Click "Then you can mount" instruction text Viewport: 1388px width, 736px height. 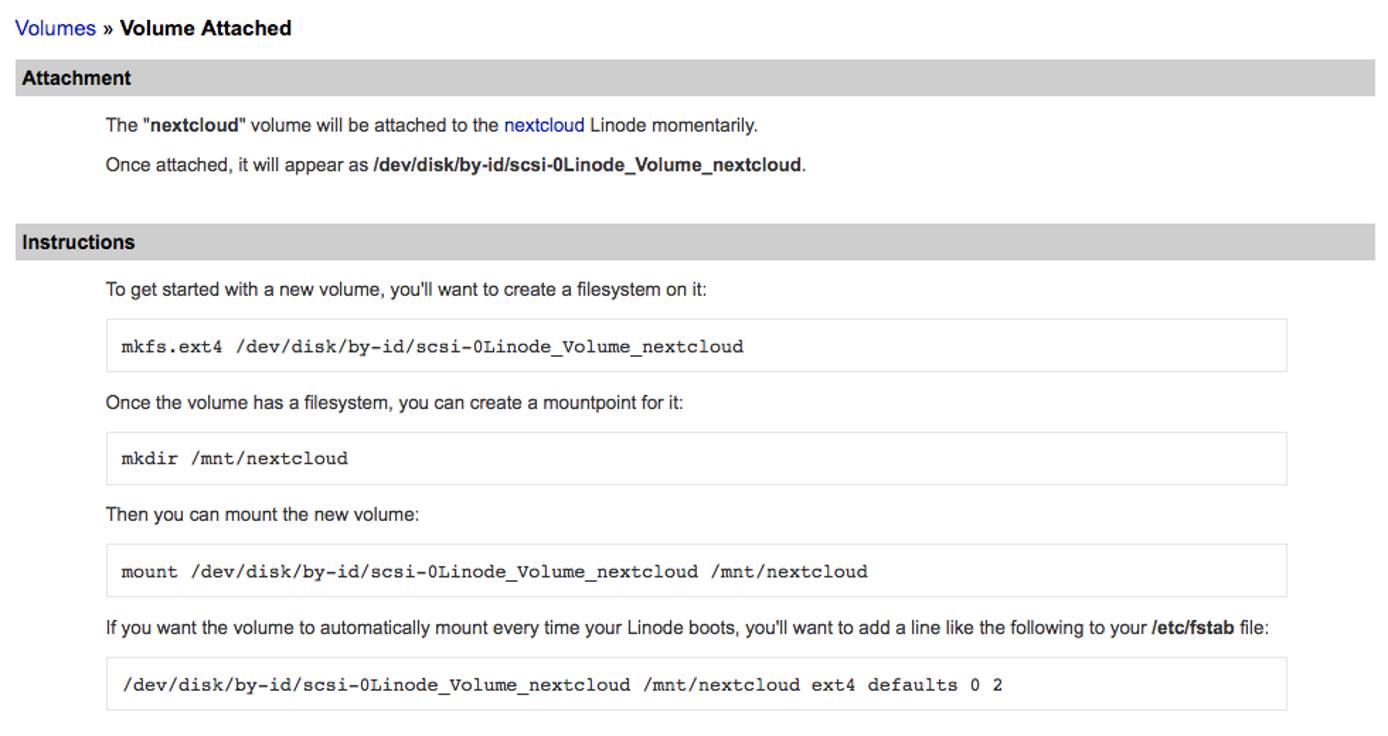(x=262, y=515)
